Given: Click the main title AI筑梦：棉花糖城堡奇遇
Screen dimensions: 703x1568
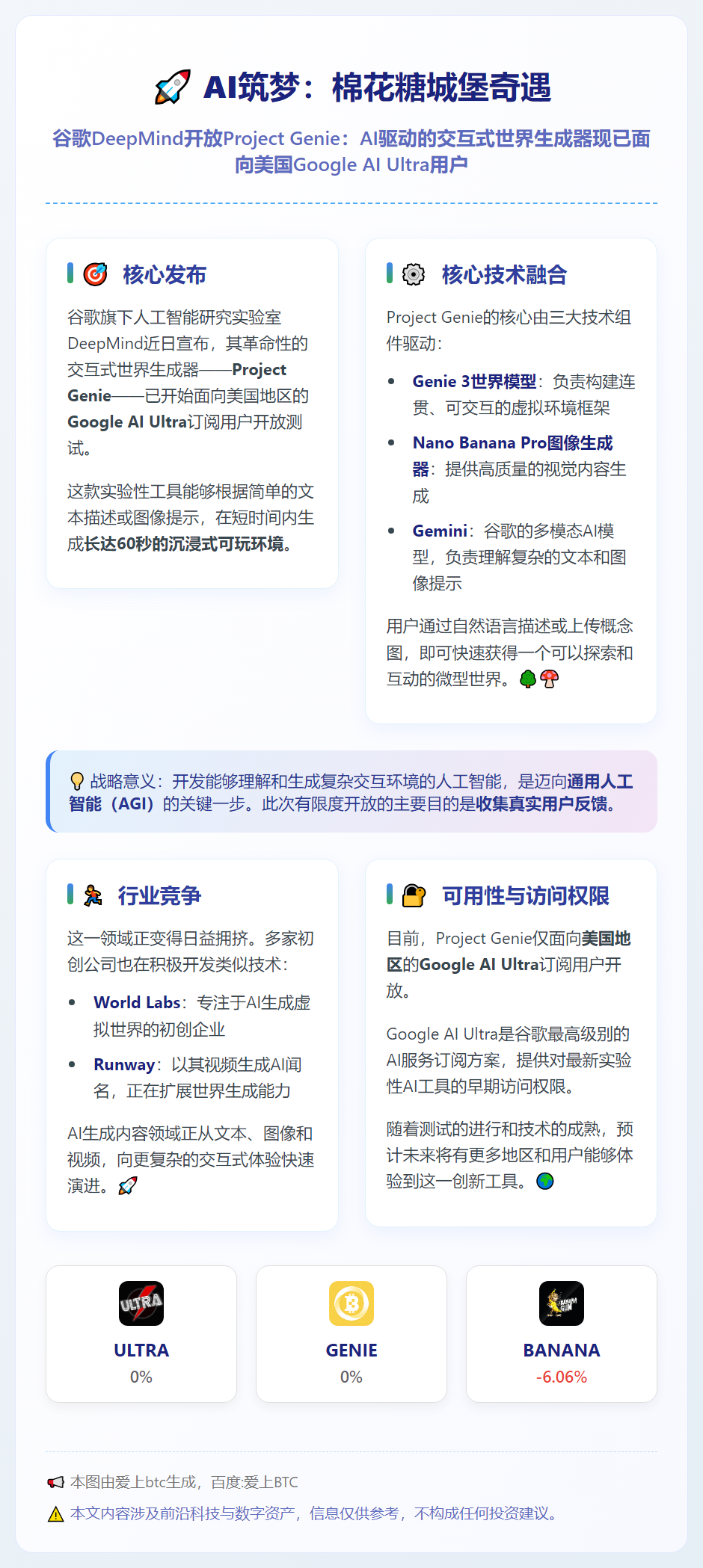Looking at the screenshot, I should (x=378, y=87).
